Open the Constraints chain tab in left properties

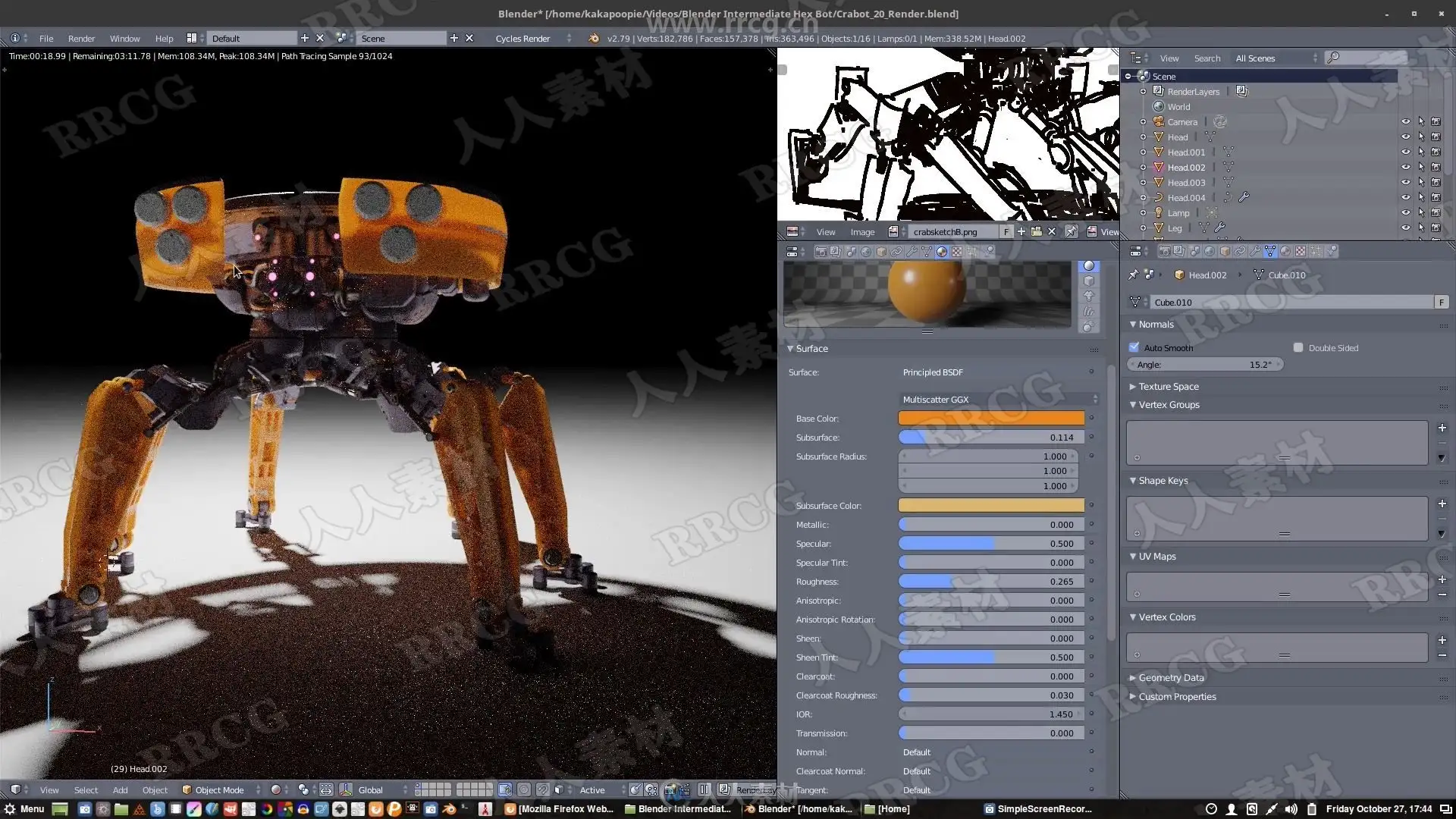pyautogui.click(x=896, y=252)
